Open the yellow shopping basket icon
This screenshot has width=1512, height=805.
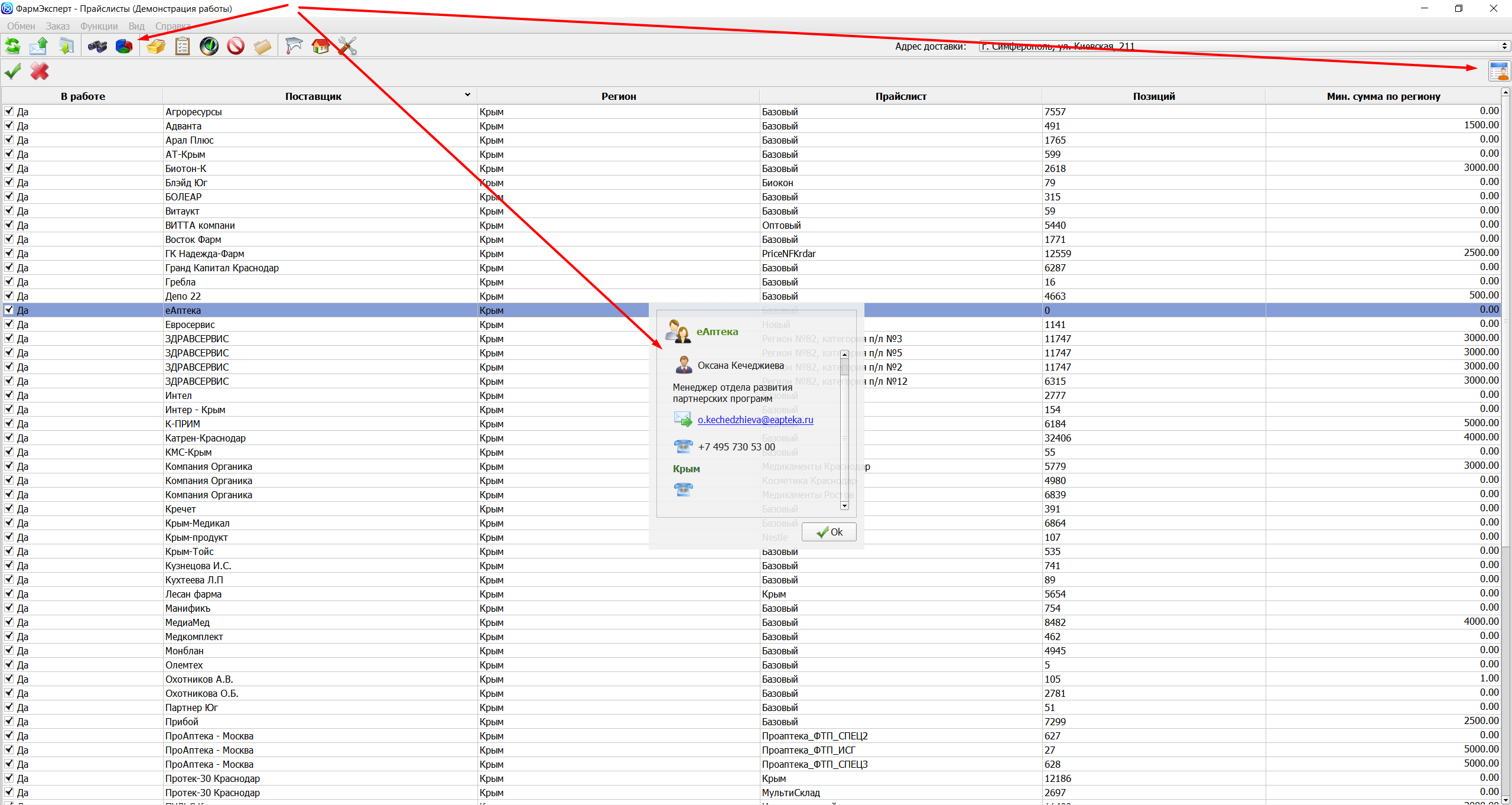click(x=155, y=46)
